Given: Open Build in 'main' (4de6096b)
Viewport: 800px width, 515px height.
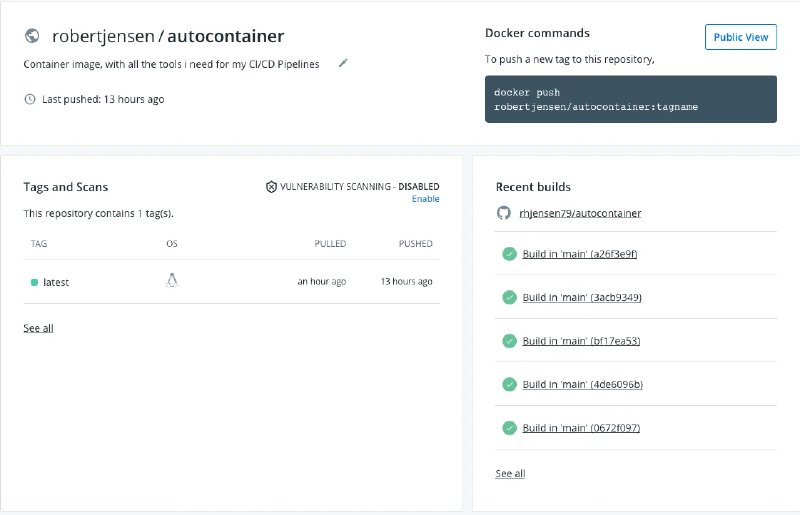Looking at the screenshot, I should tap(583, 384).
